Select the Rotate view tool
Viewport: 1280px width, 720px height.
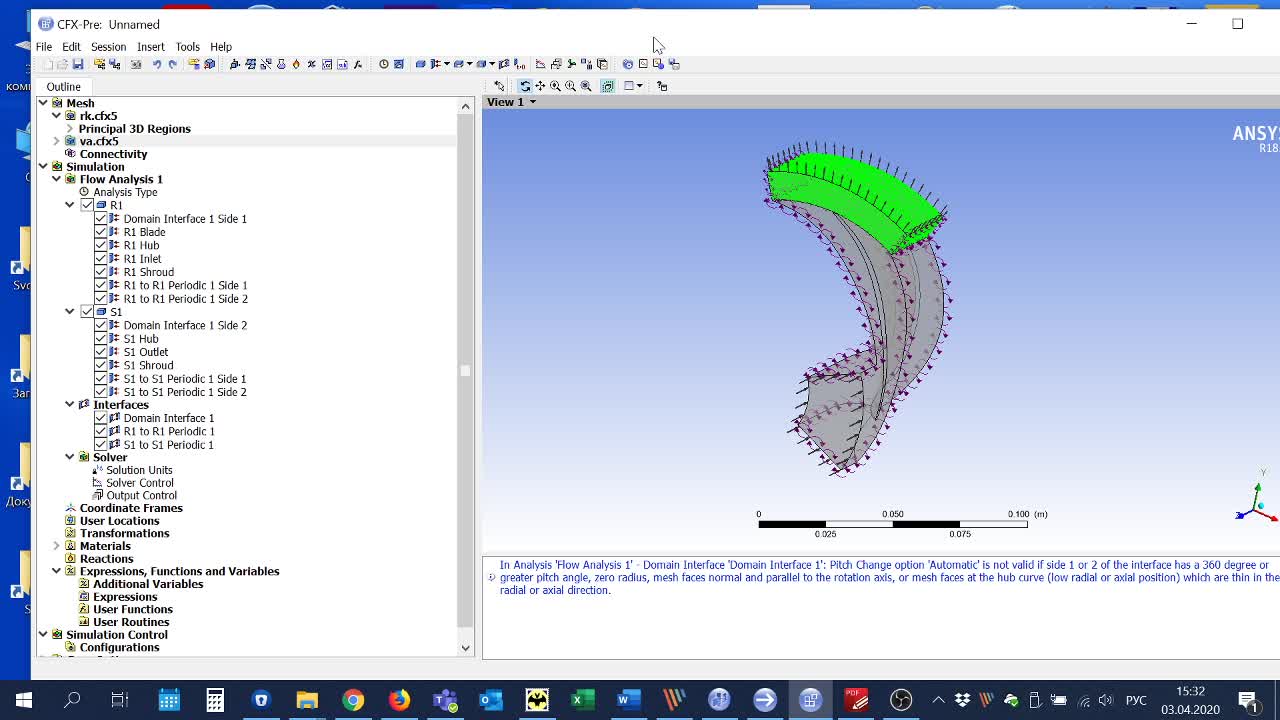coord(525,86)
